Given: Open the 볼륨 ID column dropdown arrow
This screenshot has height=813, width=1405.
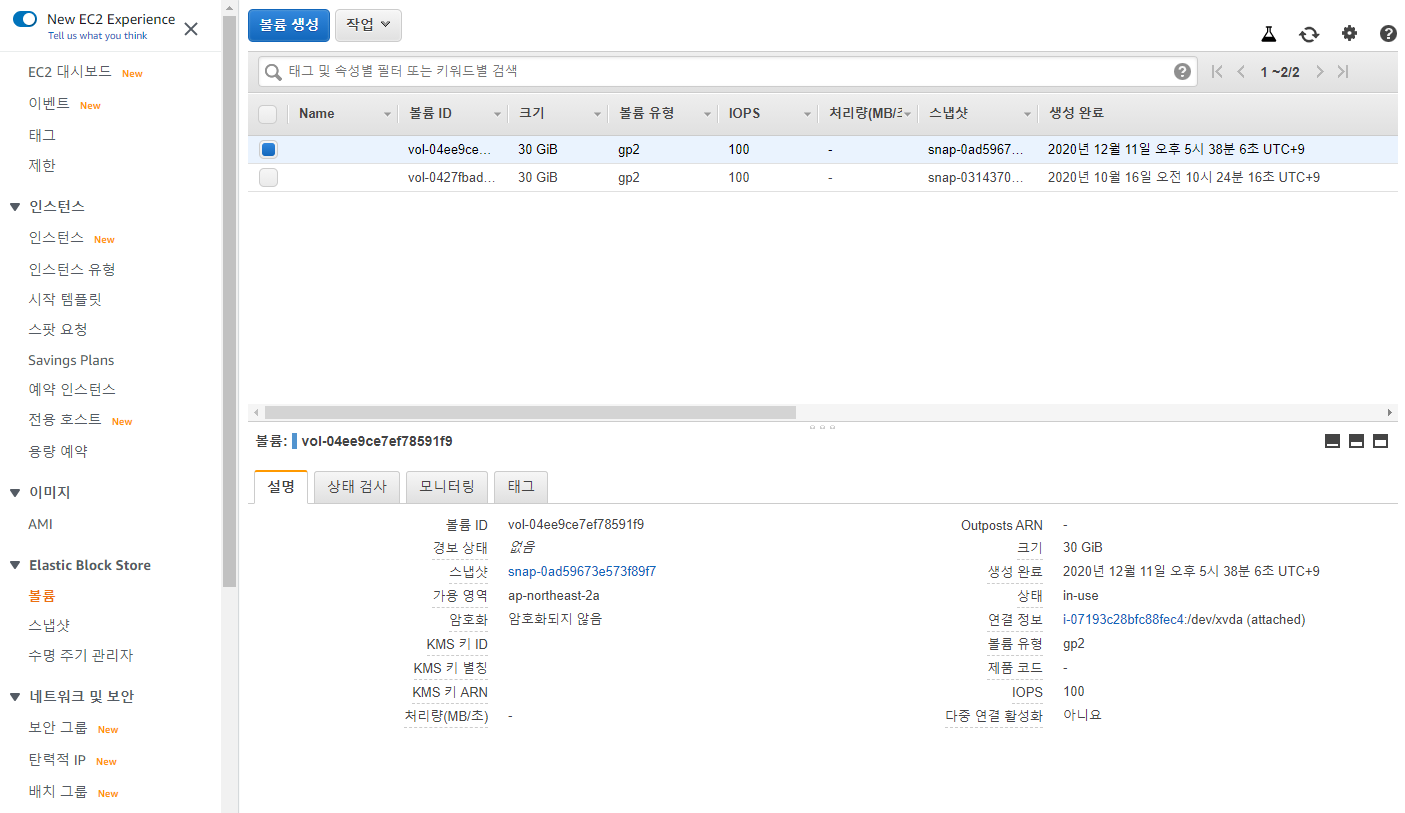Looking at the screenshot, I should click(x=498, y=114).
